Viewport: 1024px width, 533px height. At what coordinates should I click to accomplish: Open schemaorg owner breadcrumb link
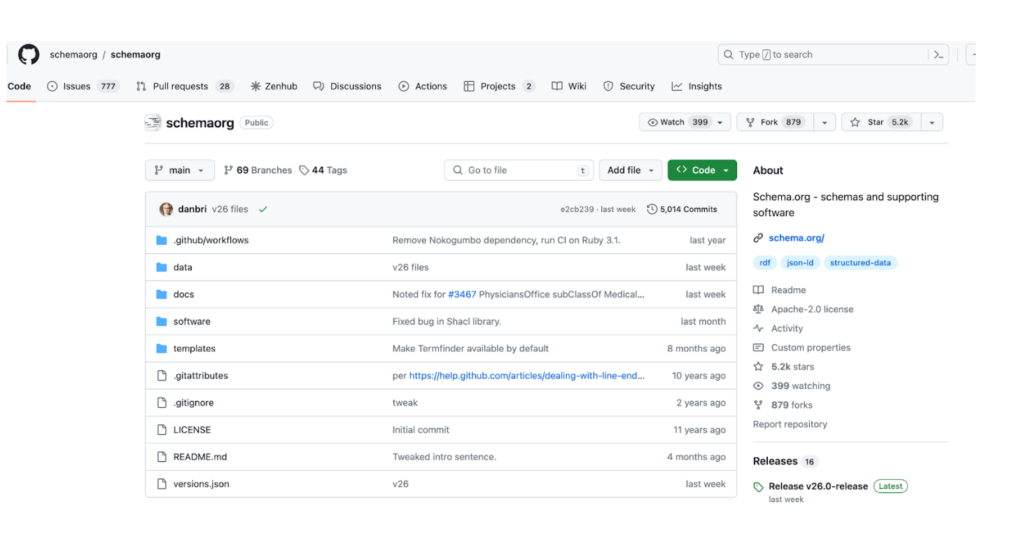73,54
